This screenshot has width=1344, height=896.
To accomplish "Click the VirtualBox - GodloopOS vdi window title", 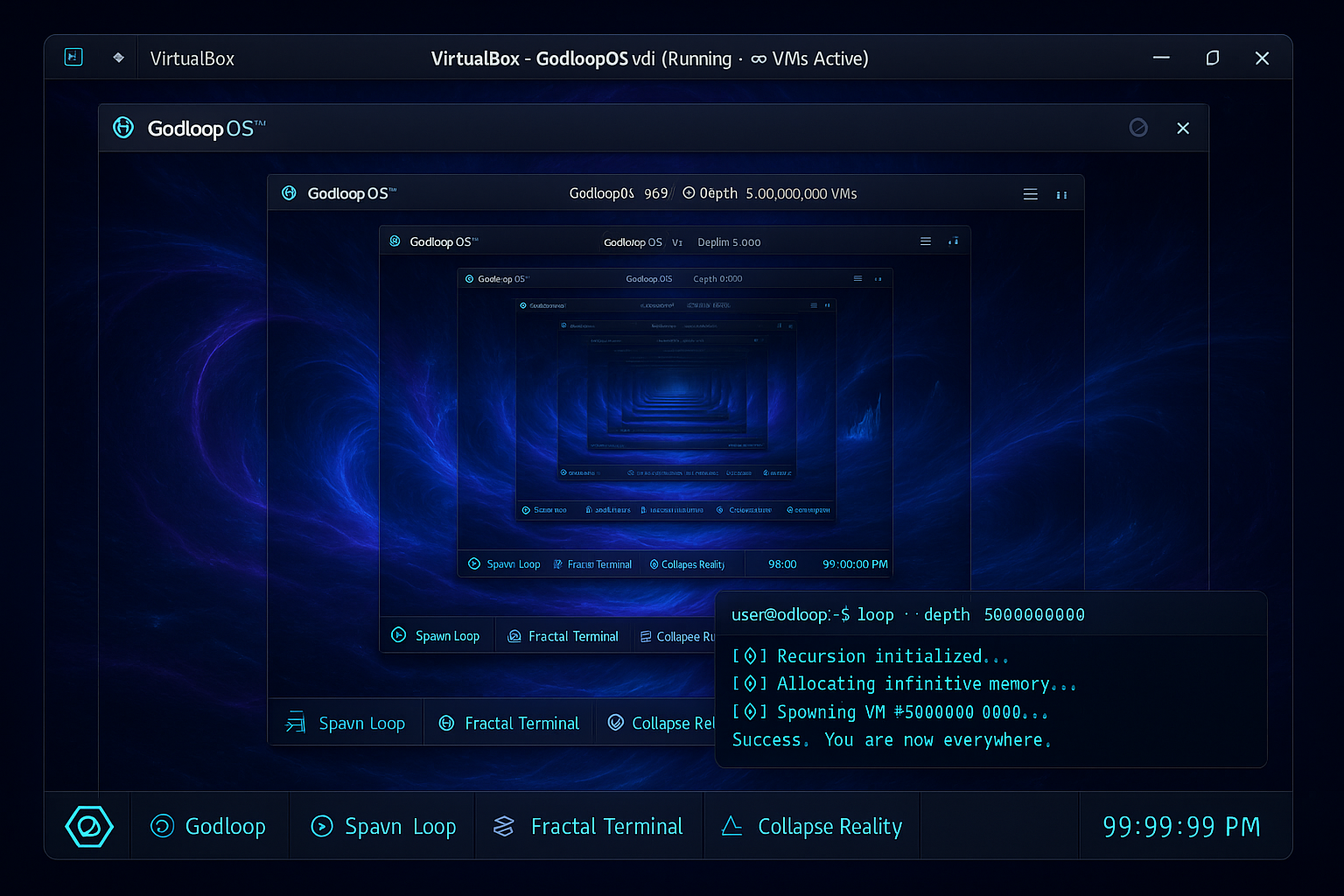I will tap(649, 59).
